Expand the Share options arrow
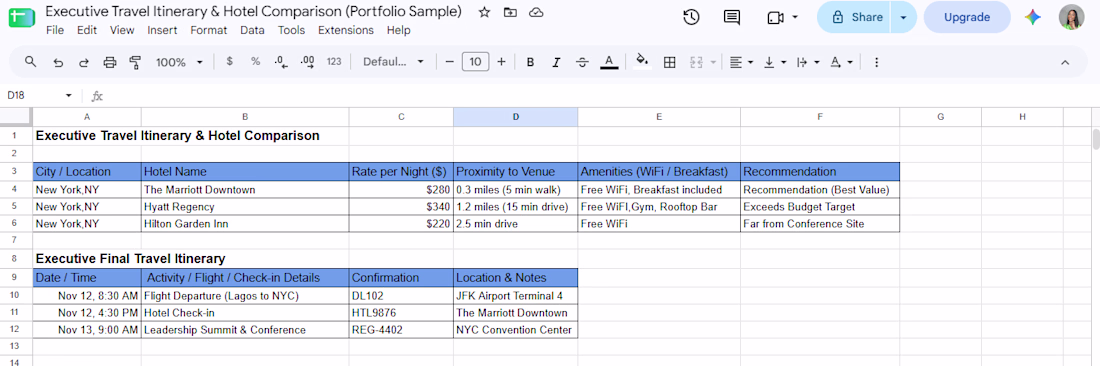This screenshot has height=366, width=1100. (904, 18)
